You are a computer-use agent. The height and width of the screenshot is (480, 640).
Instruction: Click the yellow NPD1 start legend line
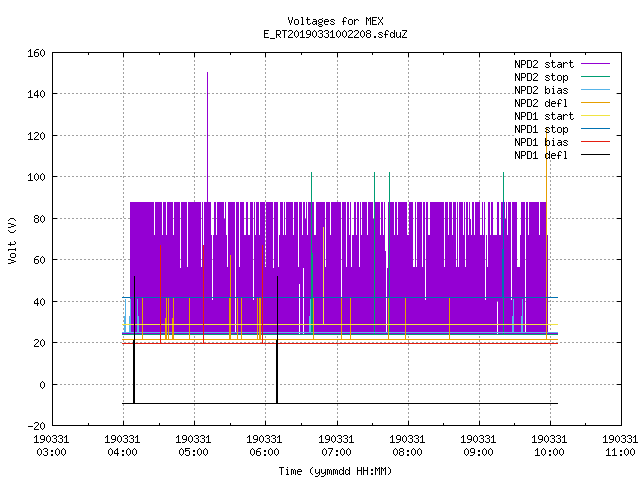click(x=595, y=116)
